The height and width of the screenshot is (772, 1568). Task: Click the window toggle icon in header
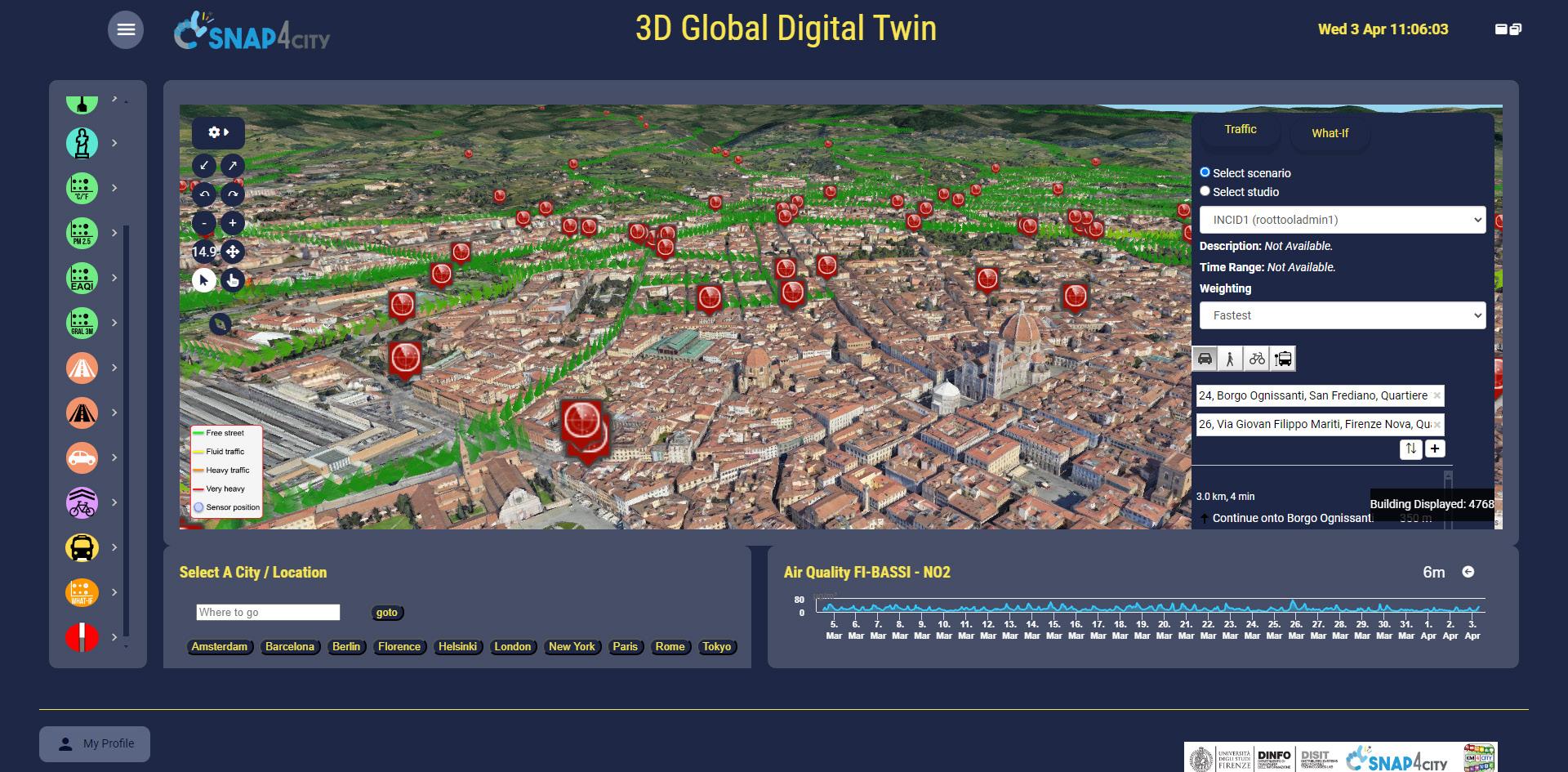pyautogui.click(x=1508, y=29)
